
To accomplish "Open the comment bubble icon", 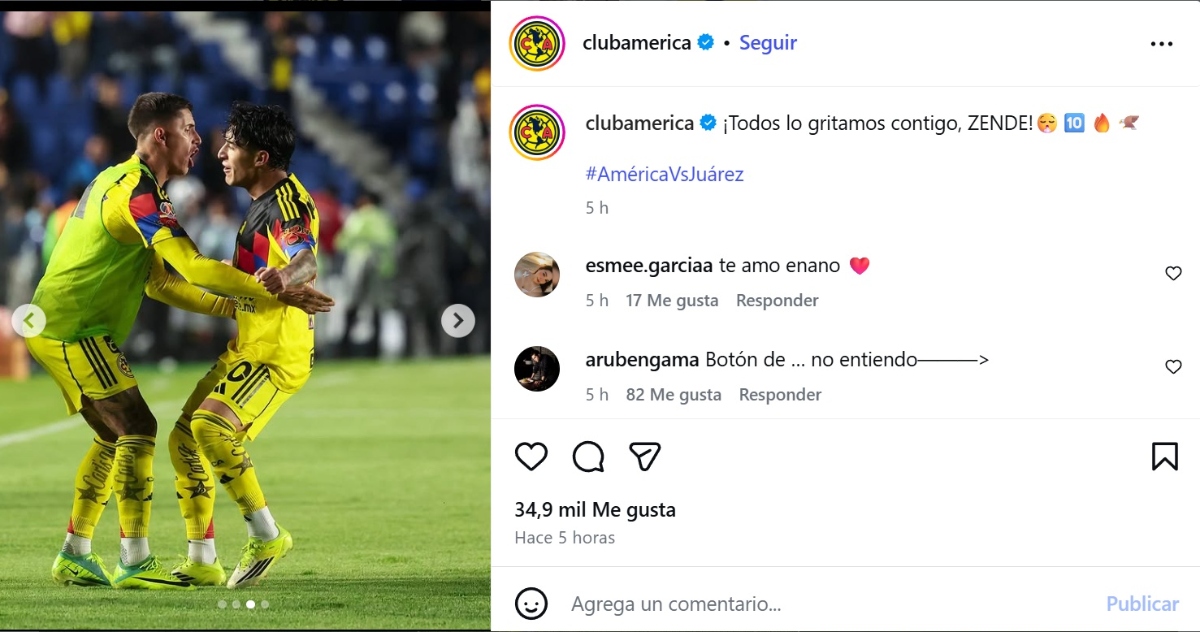I will (588, 456).
